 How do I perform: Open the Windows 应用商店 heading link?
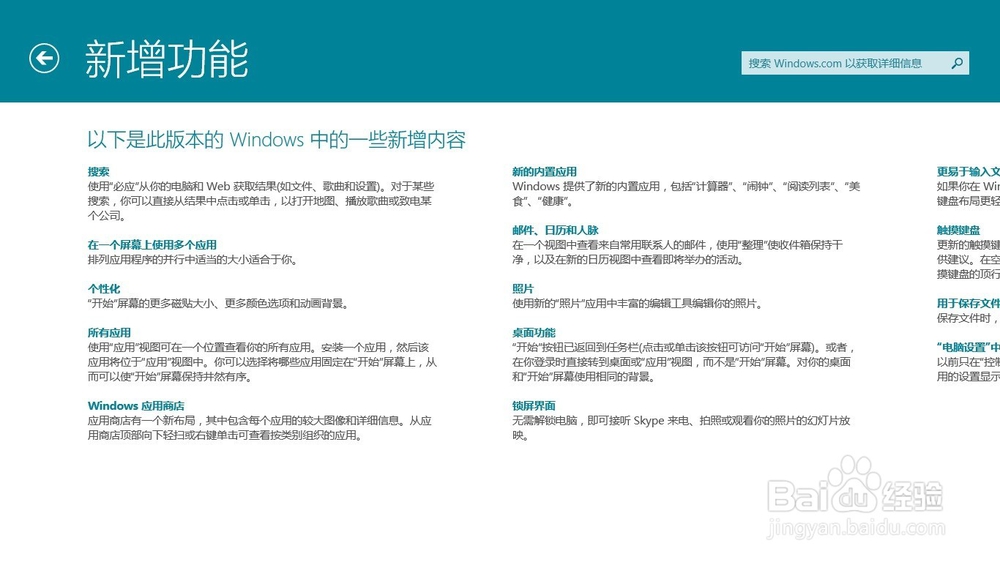pyautogui.click(x=136, y=406)
